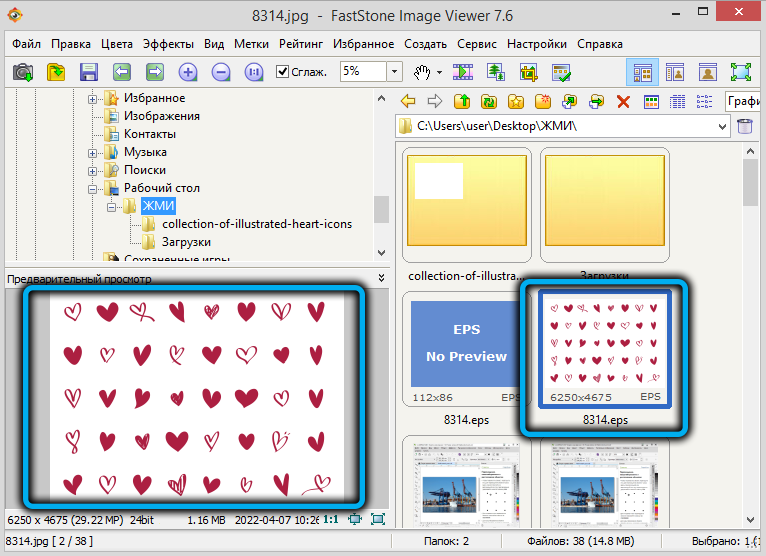Select the EPS No Preview thumbnail
Image resolution: width=766 pixels, height=556 pixels.
tap(466, 350)
